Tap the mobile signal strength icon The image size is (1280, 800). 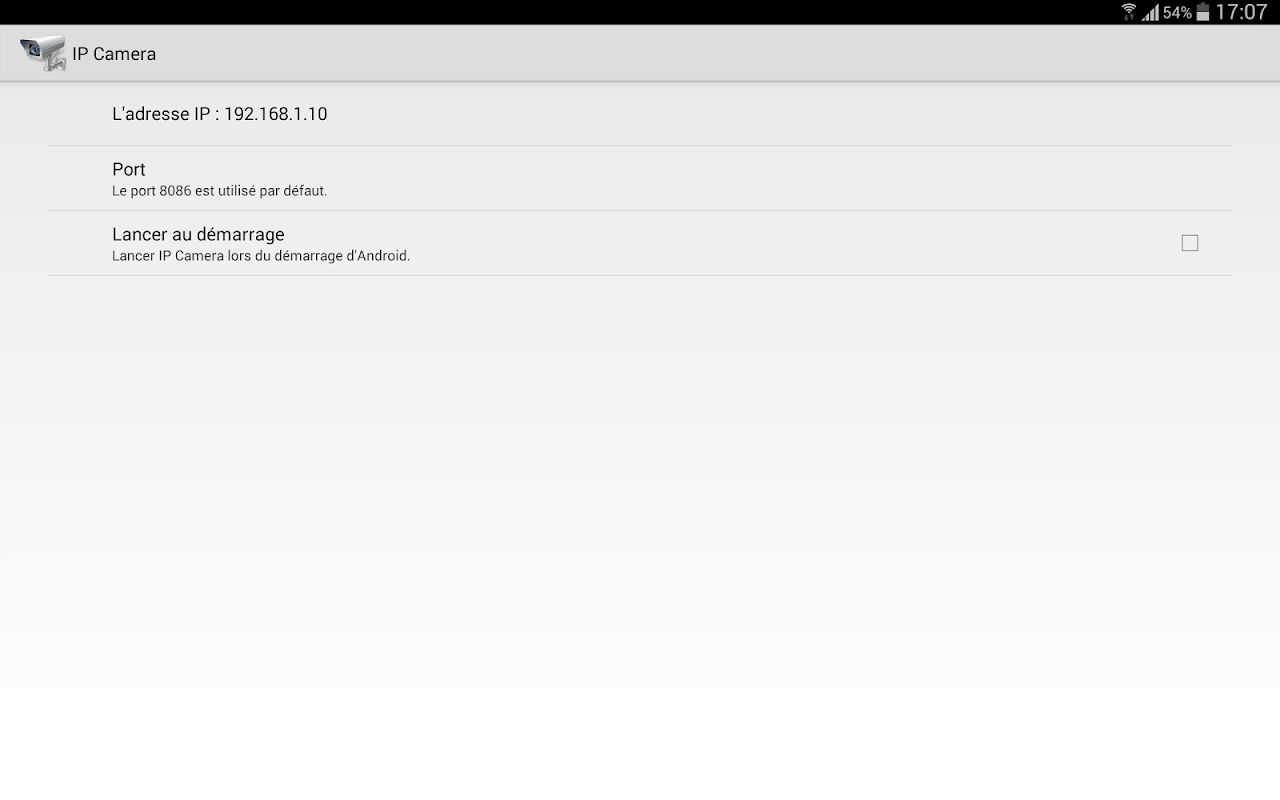(1150, 12)
